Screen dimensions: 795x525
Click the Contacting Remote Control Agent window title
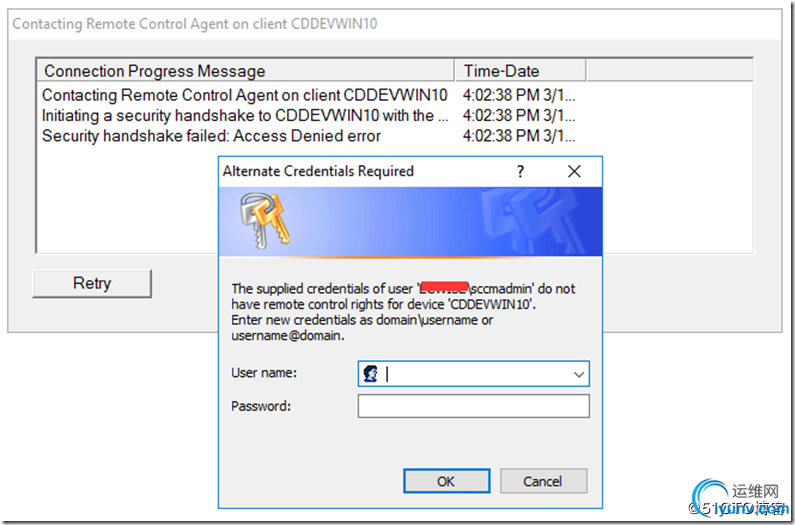pyautogui.click(x=195, y=24)
